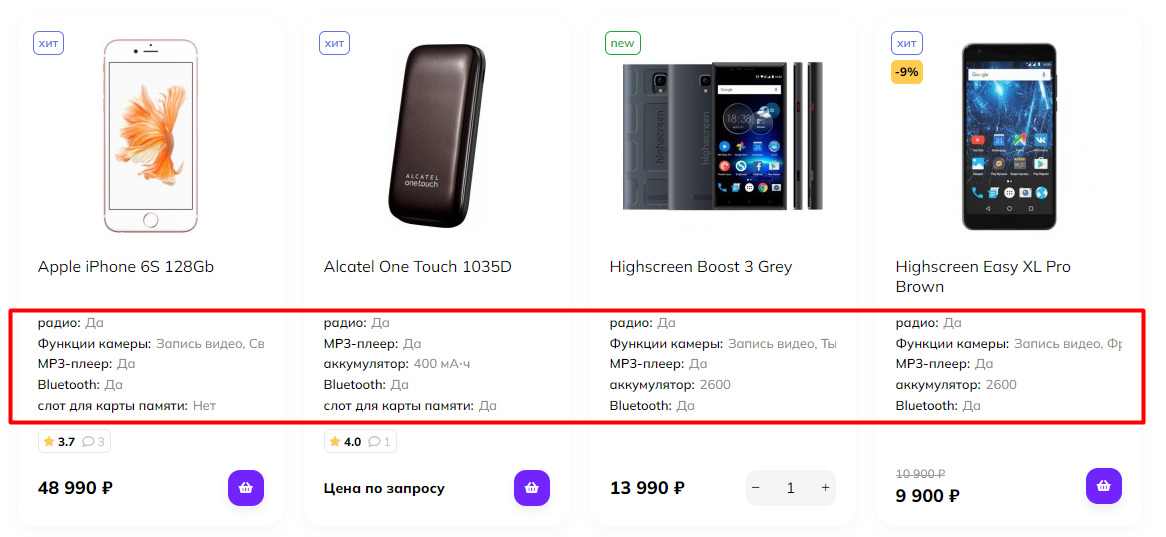Image resolution: width=1166 pixels, height=537 pixels.
Task: Click the quantity field showing 1
Action: (x=790, y=488)
